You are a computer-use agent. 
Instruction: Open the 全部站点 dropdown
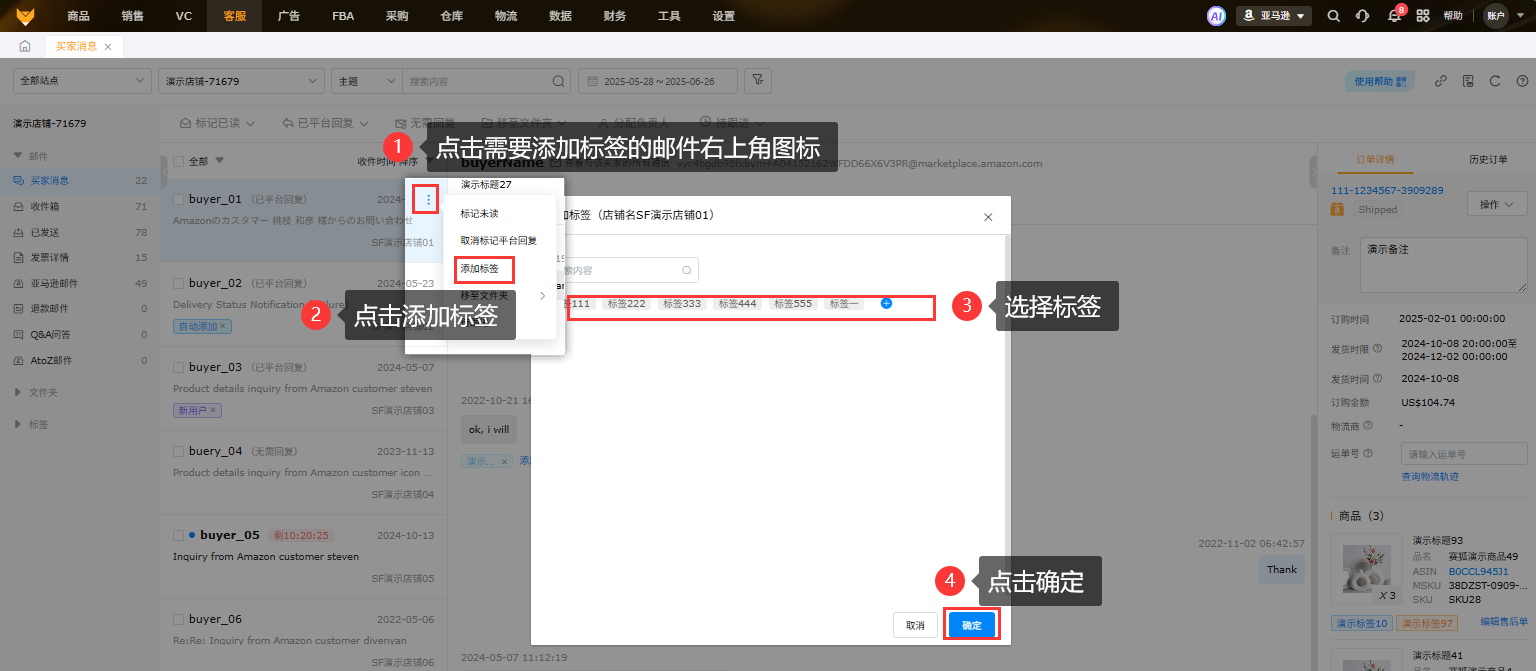pos(80,80)
